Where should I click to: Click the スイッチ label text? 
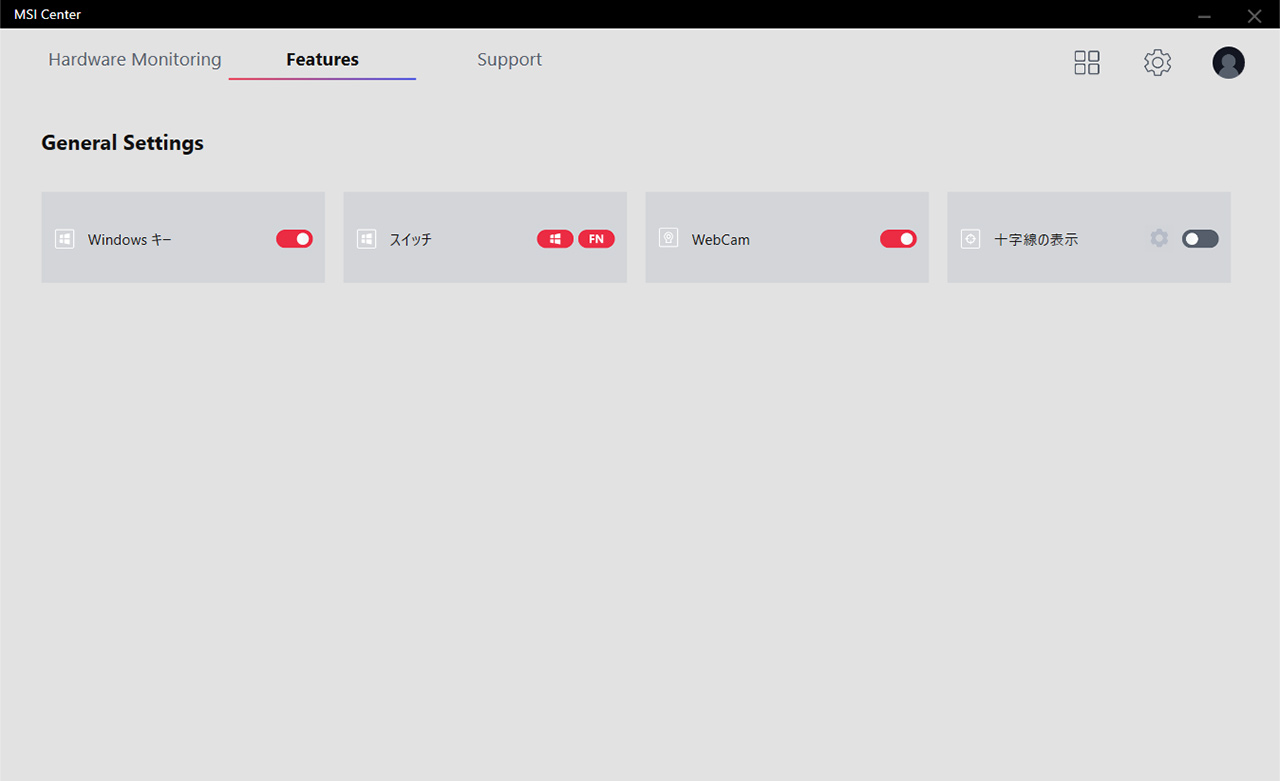point(411,240)
